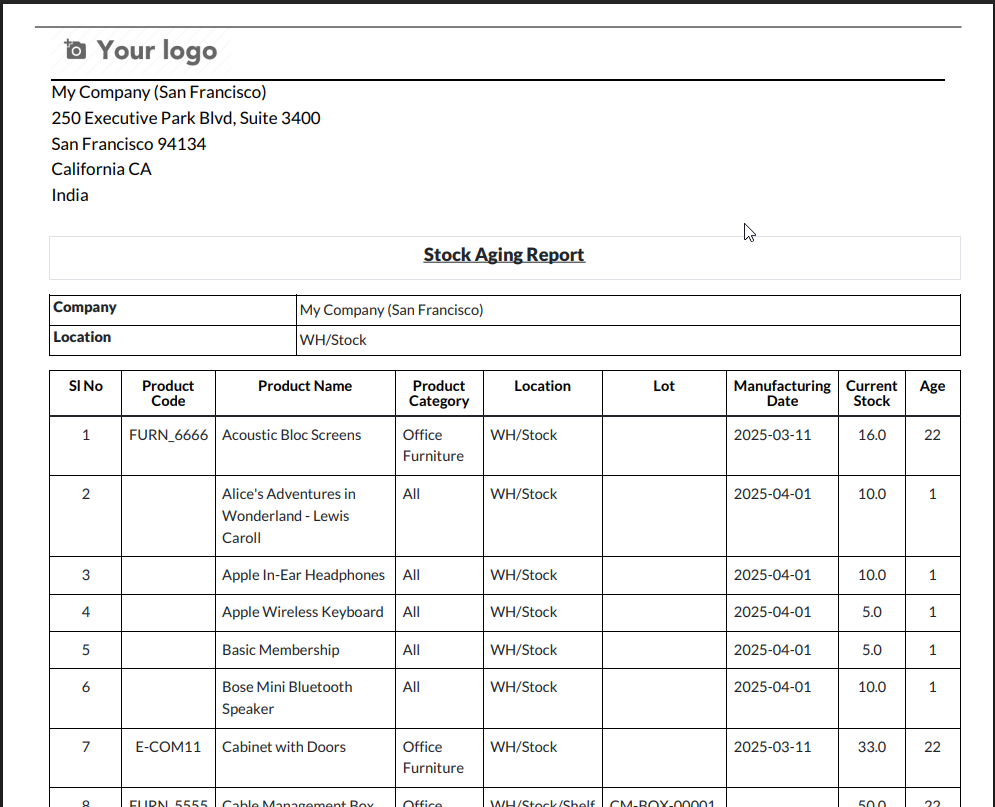Click the 'Product Name' column header
Image resolution: width=995 pixels, height=807 pixels.
(x=305, y=386)
